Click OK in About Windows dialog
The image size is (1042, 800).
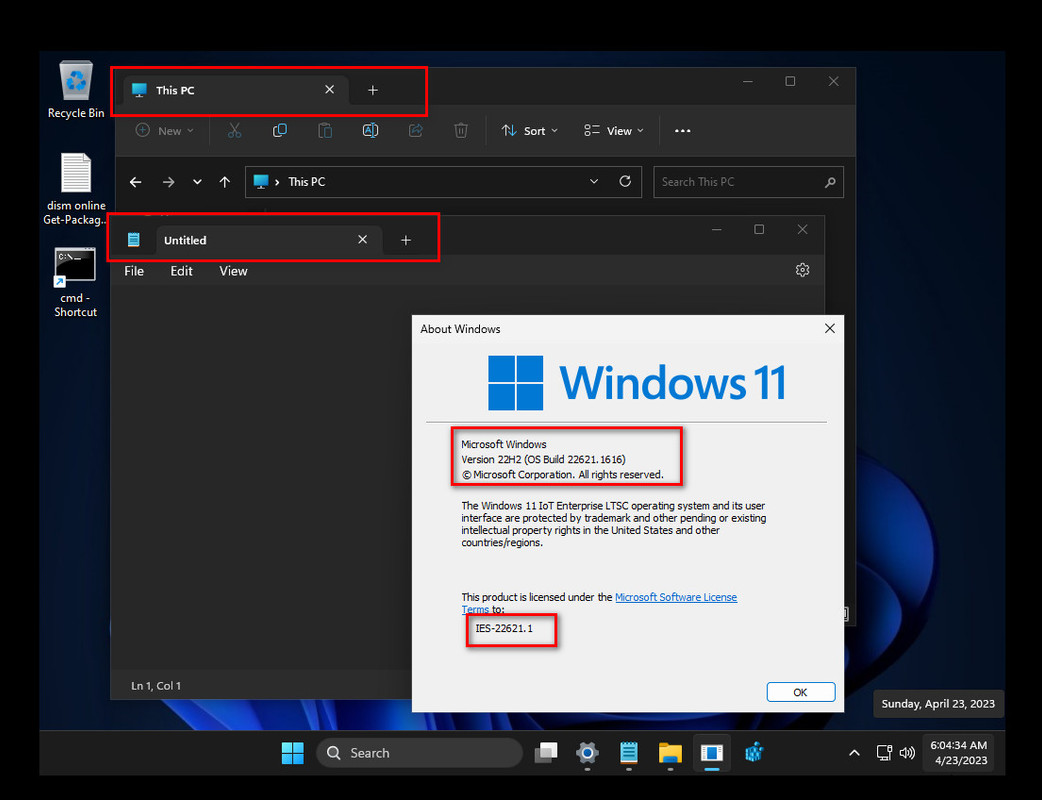coord(801,692)
